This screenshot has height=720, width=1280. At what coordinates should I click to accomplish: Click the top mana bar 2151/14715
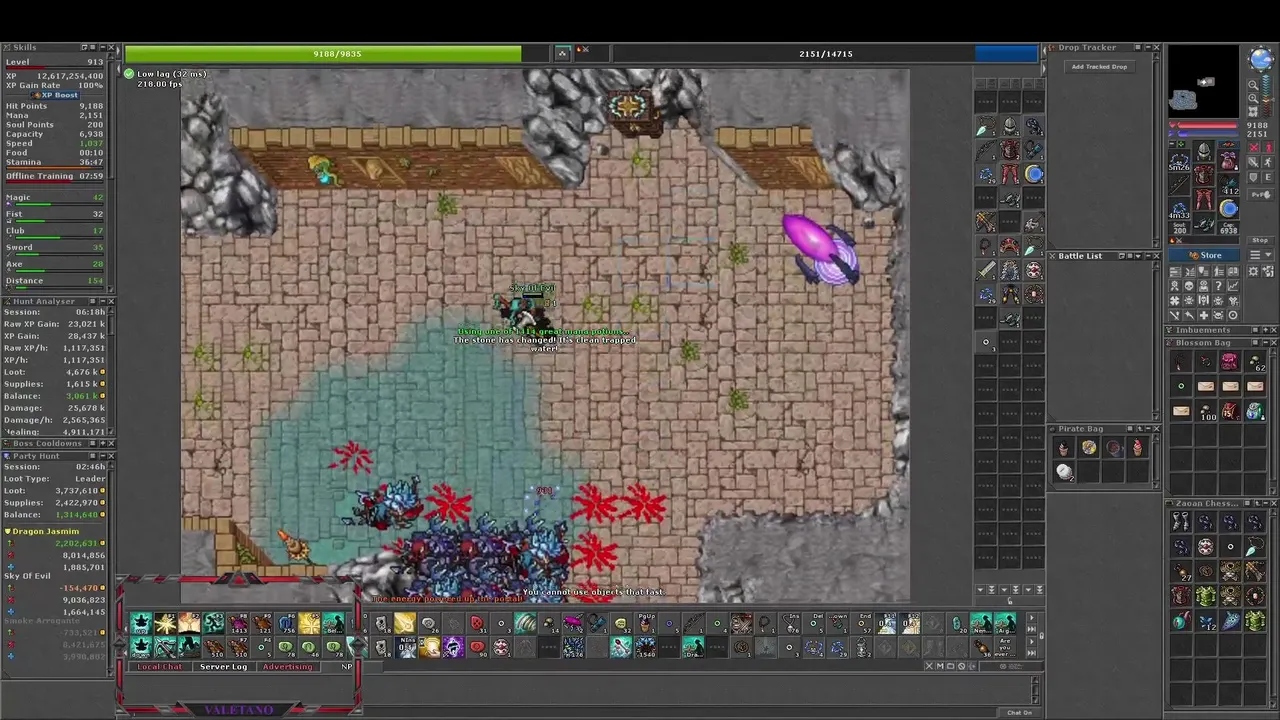(826, 54)
